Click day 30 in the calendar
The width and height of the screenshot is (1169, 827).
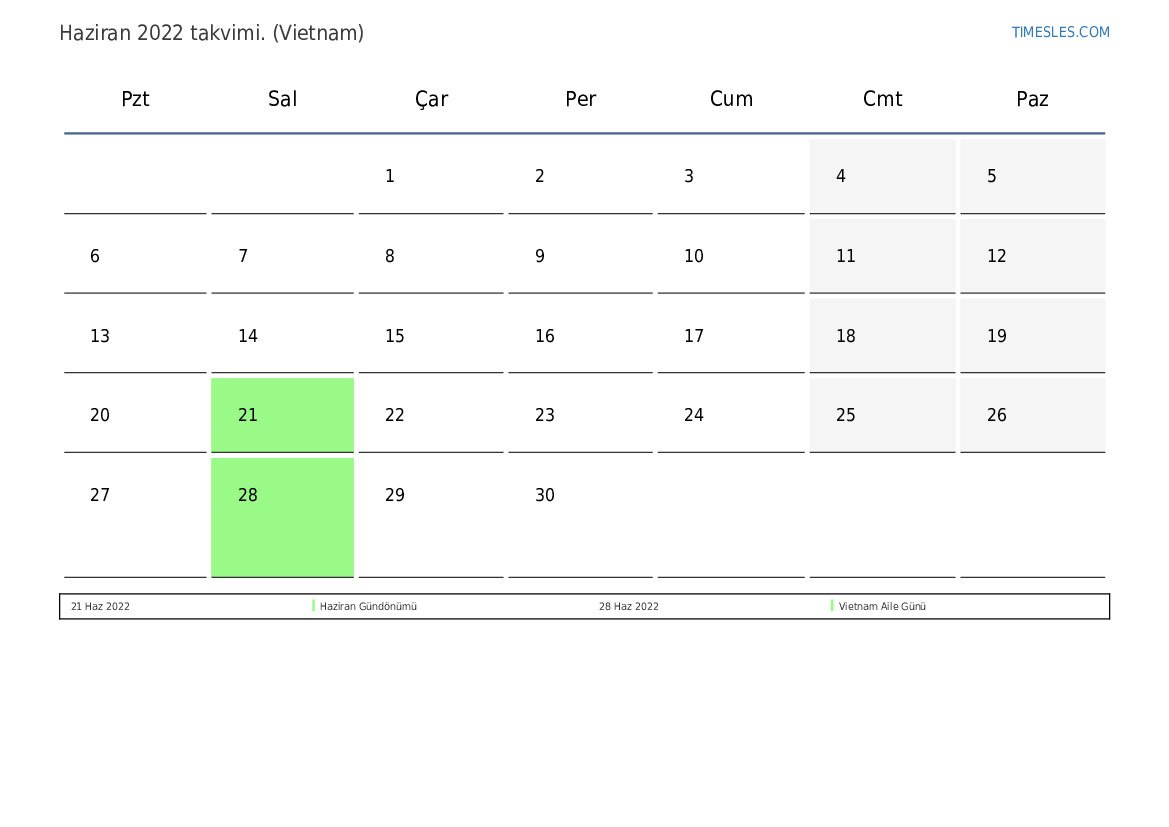580,517
